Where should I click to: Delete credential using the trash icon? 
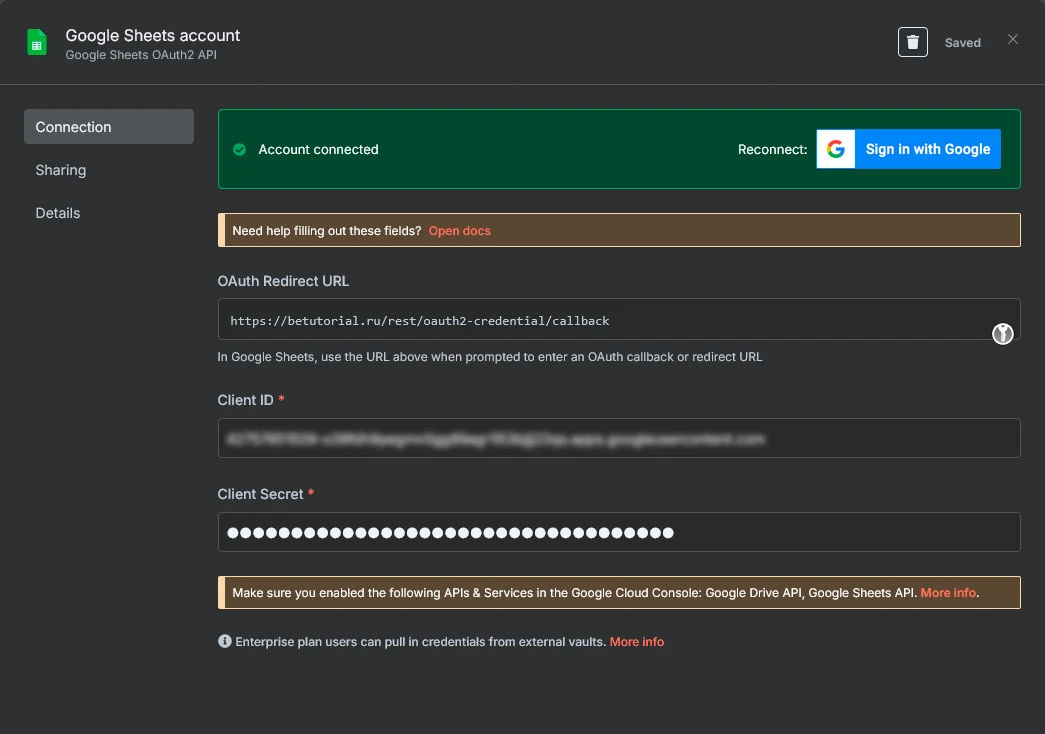click(x=912, y=42)
